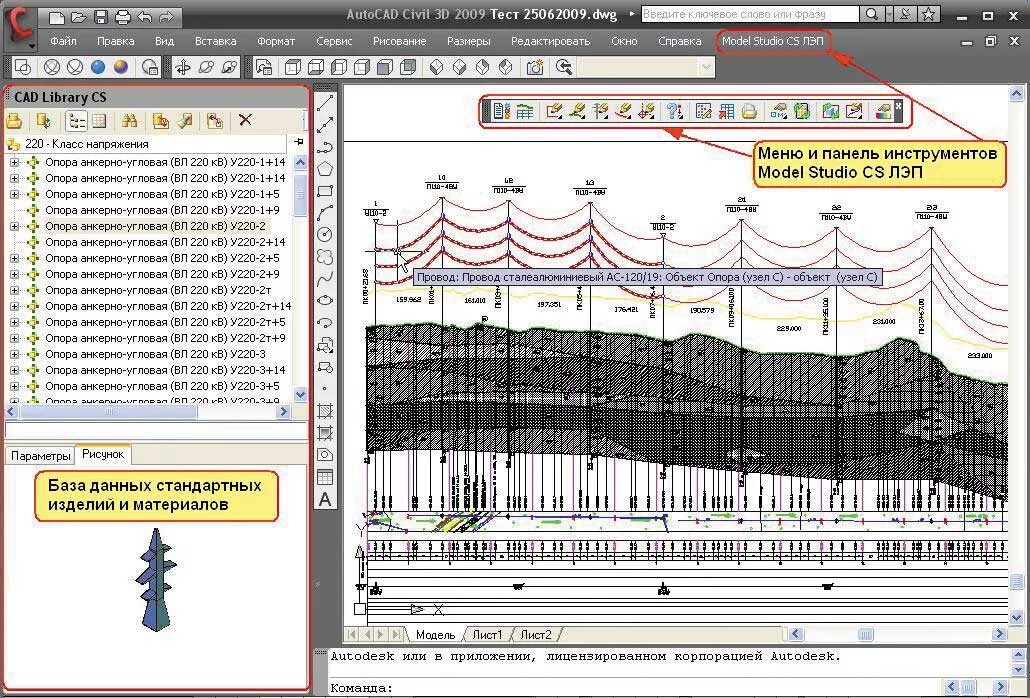Toggle tree view mode in CAD Library
The width and height of the screenshot is (1030, 698).
click(77, 120)
